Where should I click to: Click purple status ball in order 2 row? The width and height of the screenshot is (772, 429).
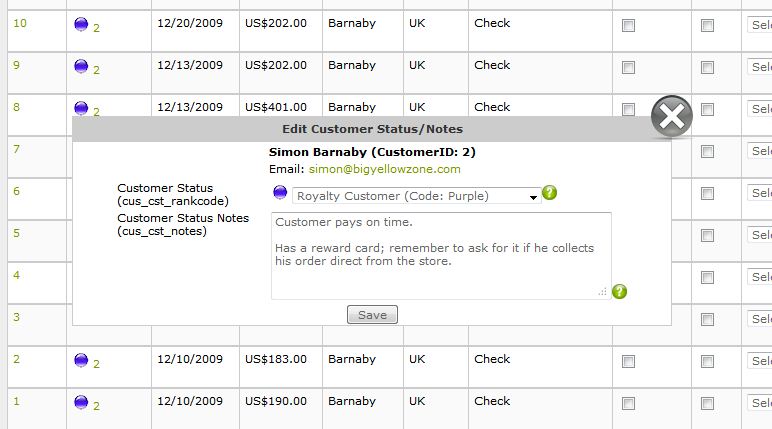tap(81, 360)
